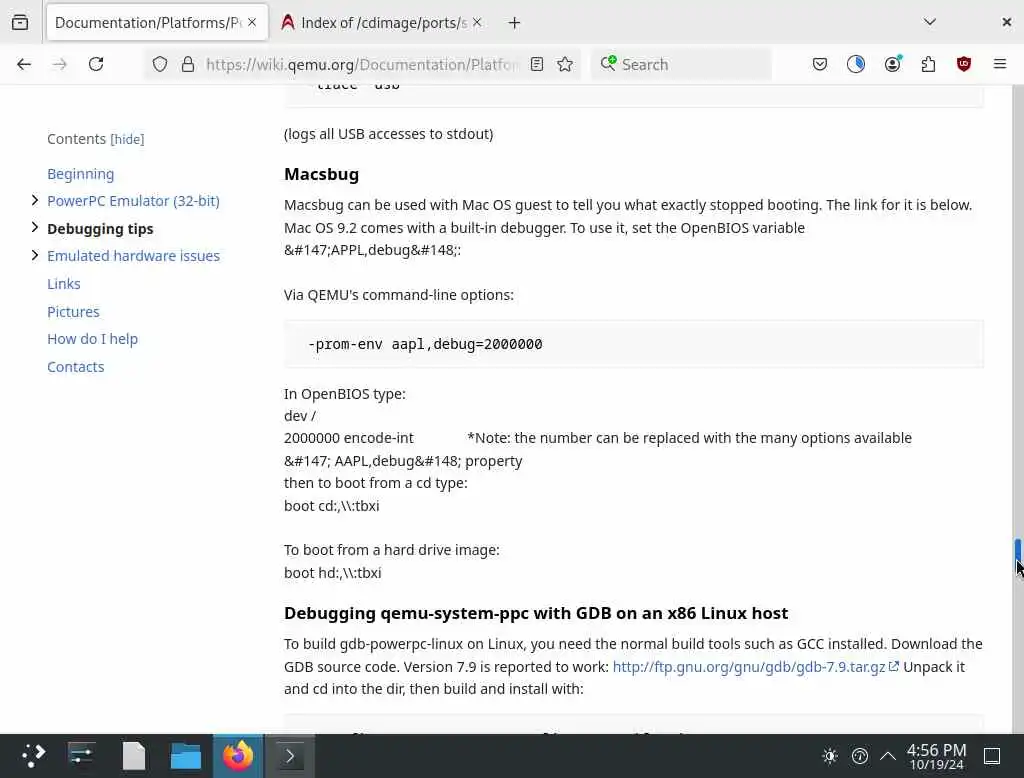Open system settings from taskbar
The height and width of the screenshot is (778, 1024).
(82, 756)
